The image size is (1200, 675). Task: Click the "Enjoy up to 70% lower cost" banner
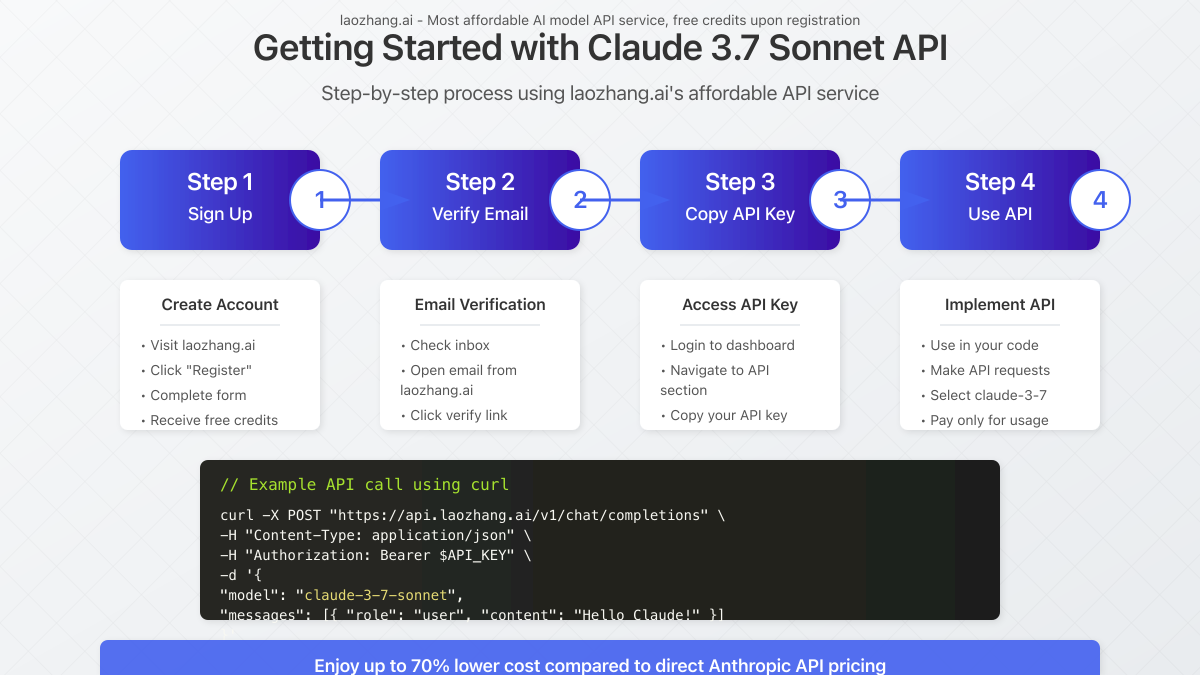pos(600,658)
